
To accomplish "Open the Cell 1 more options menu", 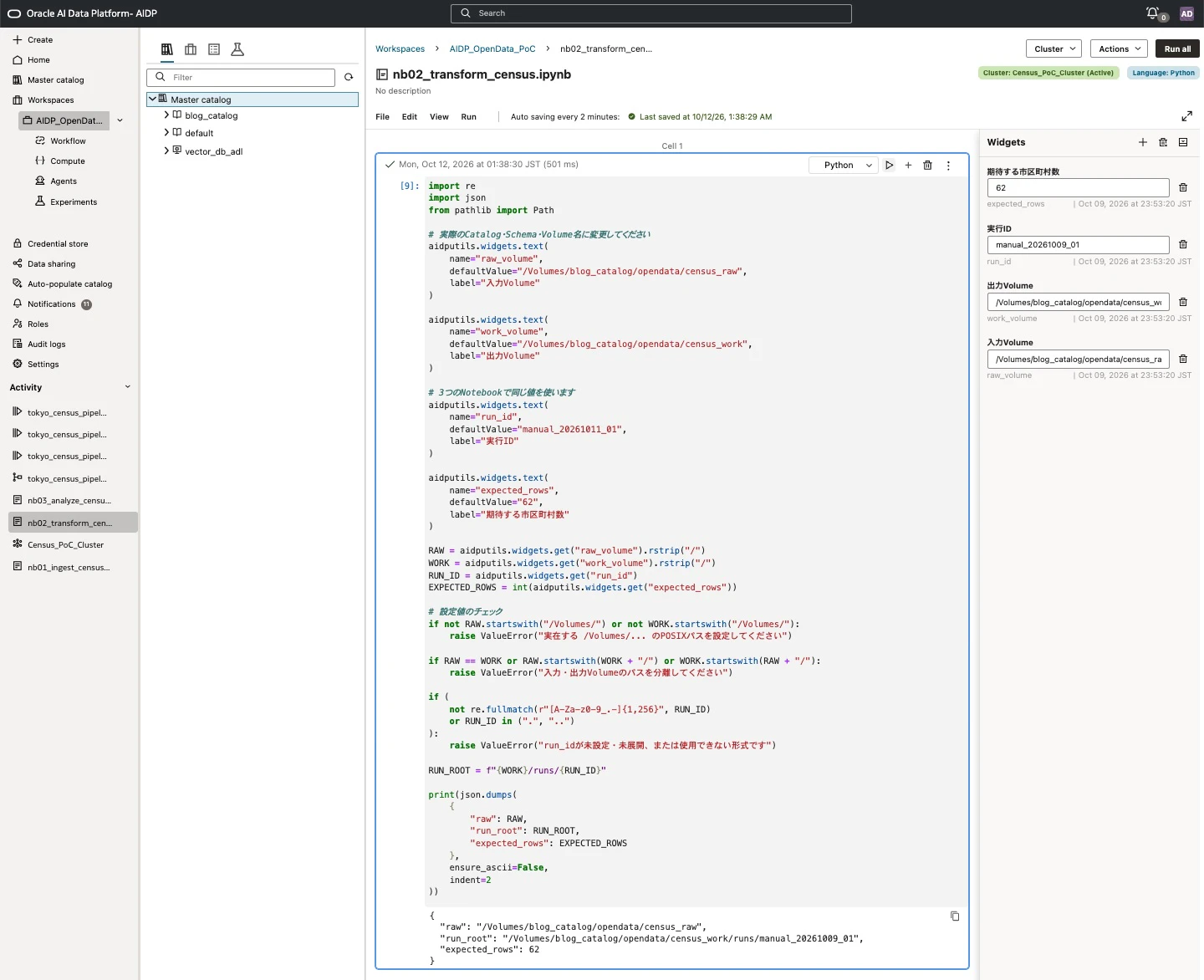I will 948,166.
